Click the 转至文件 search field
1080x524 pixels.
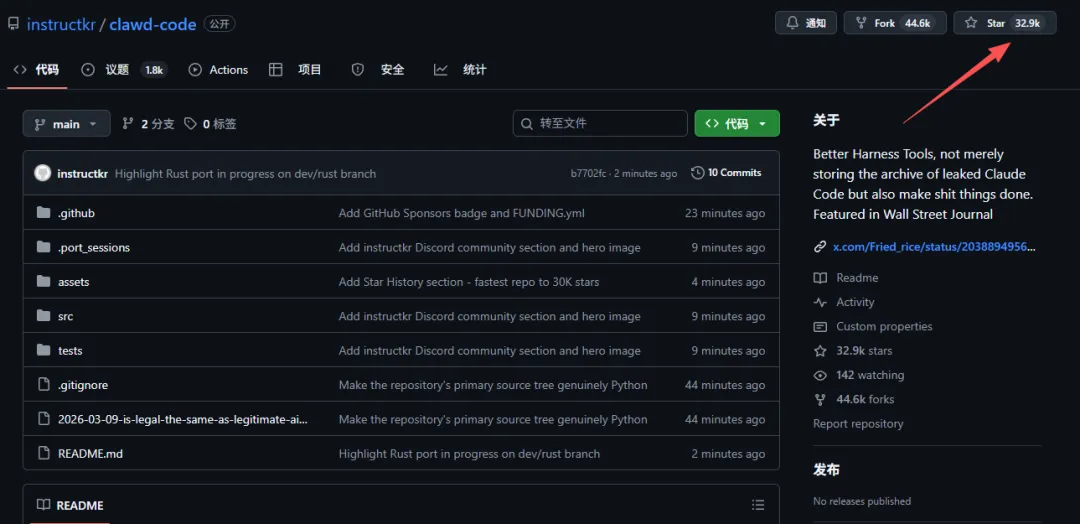tap(600, 124)
